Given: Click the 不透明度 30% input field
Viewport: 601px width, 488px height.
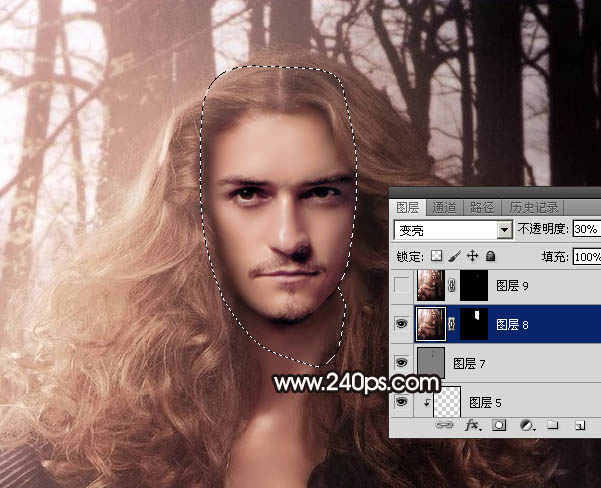Looking at the screenshot, I should [586, 229].
